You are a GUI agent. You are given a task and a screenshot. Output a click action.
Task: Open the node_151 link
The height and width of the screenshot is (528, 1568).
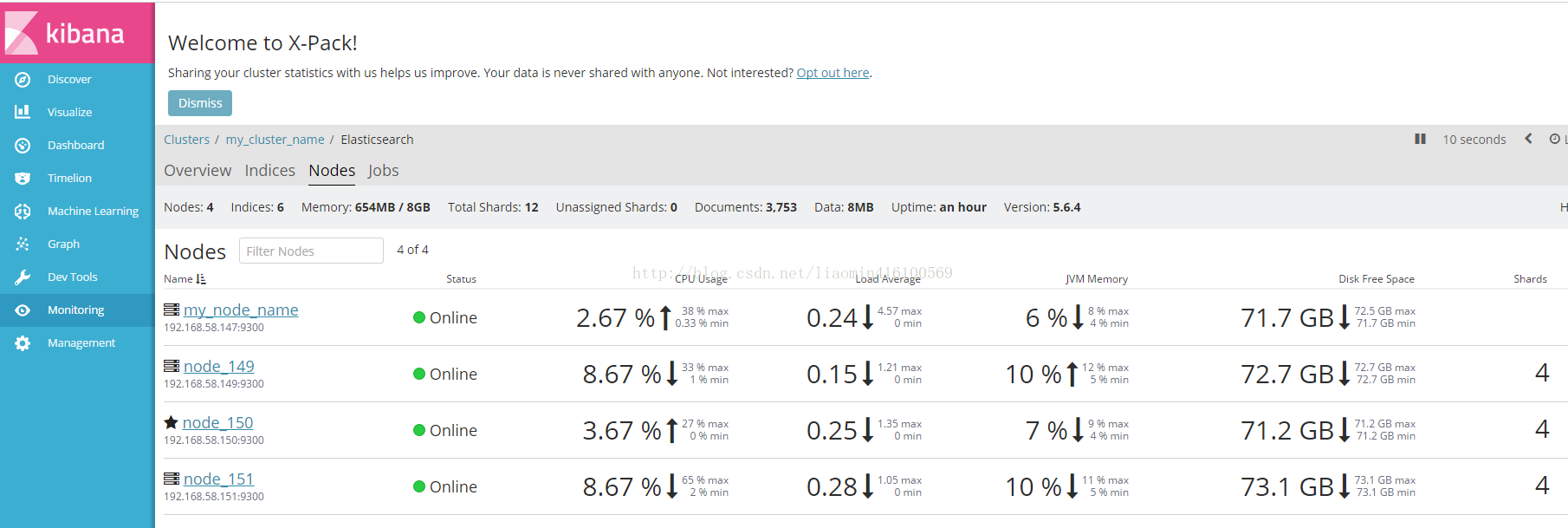click(x=218, y=479)
